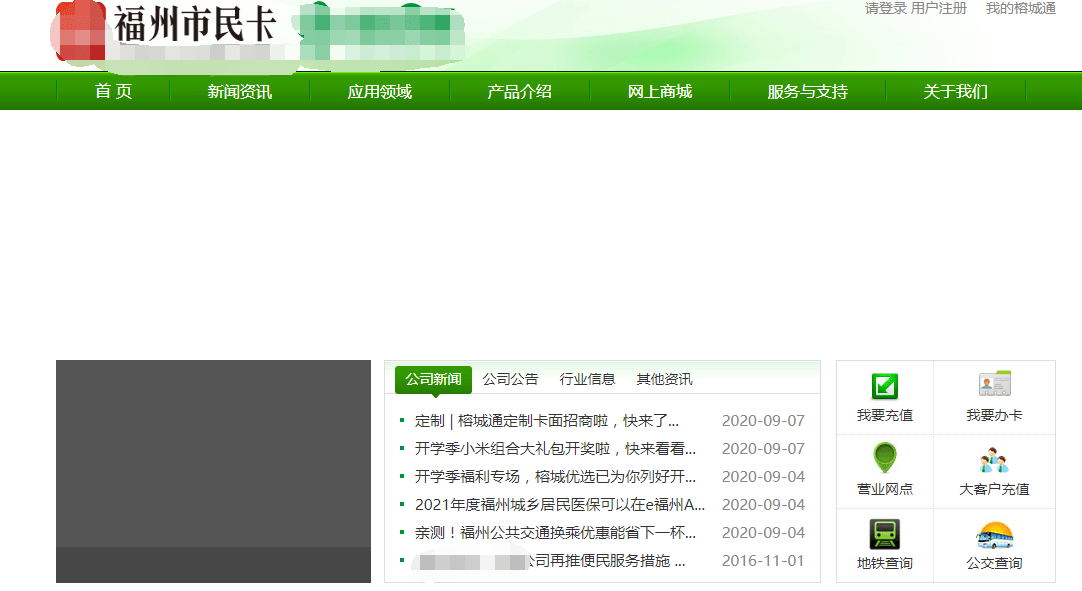Screen dimensions: 1082x591
Task: Open the 新闻资讯 navigation menu
Action: pos(239,92)
